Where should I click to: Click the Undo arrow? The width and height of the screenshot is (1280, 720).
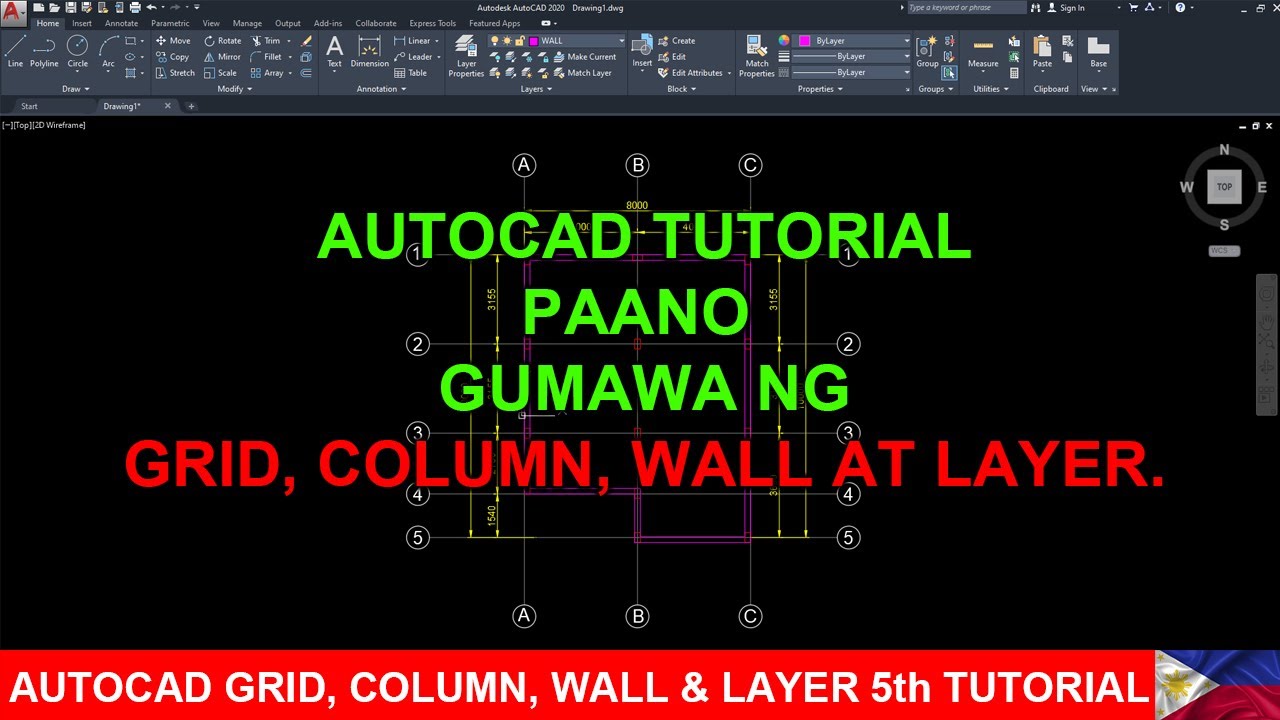pos(151,8)
